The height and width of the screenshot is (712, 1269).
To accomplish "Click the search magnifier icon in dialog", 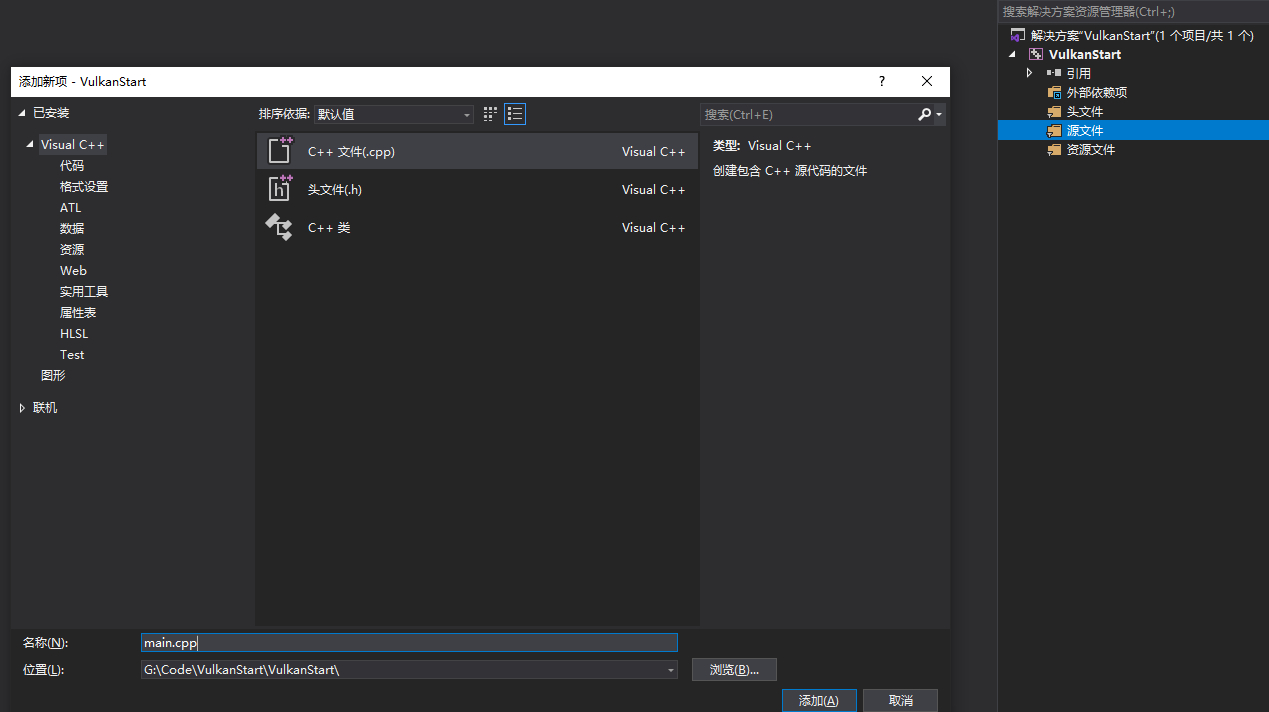I will (925, 115).
